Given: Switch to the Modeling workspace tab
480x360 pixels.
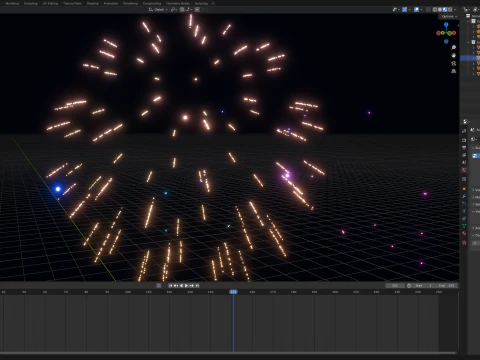Looking at the screenshot, I should pos(12,3).
